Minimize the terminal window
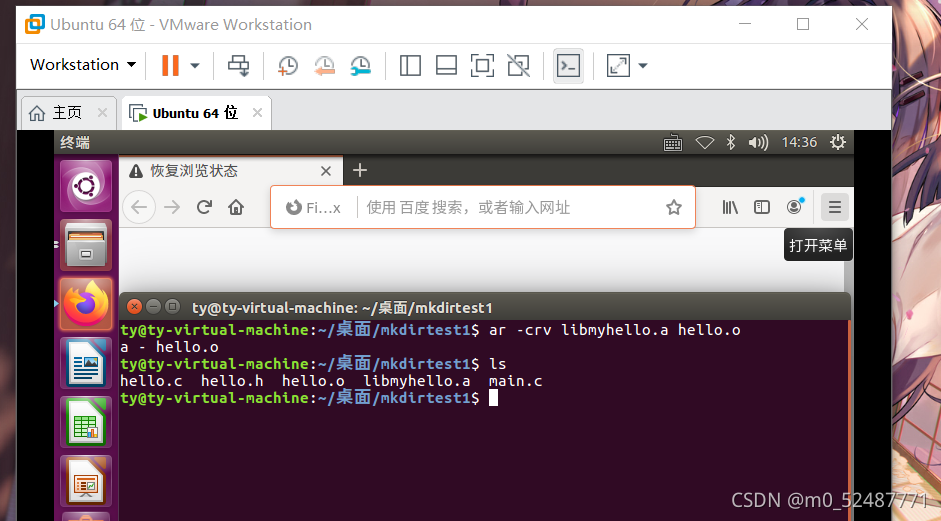941x521 pixels. click(x=153, y=307)
